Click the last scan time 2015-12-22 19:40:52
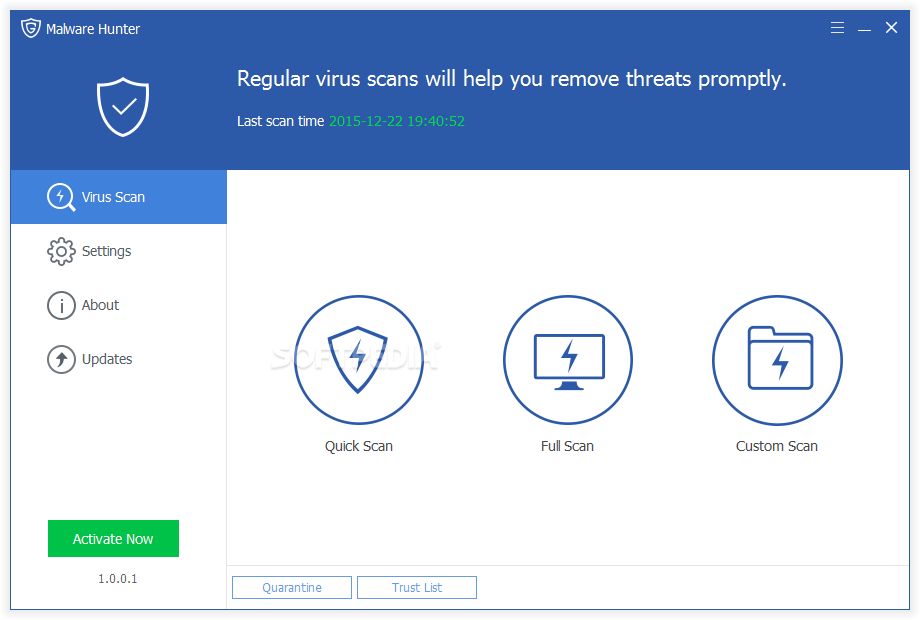The width and height of the screenshot is (920, 620). (397, 121)
